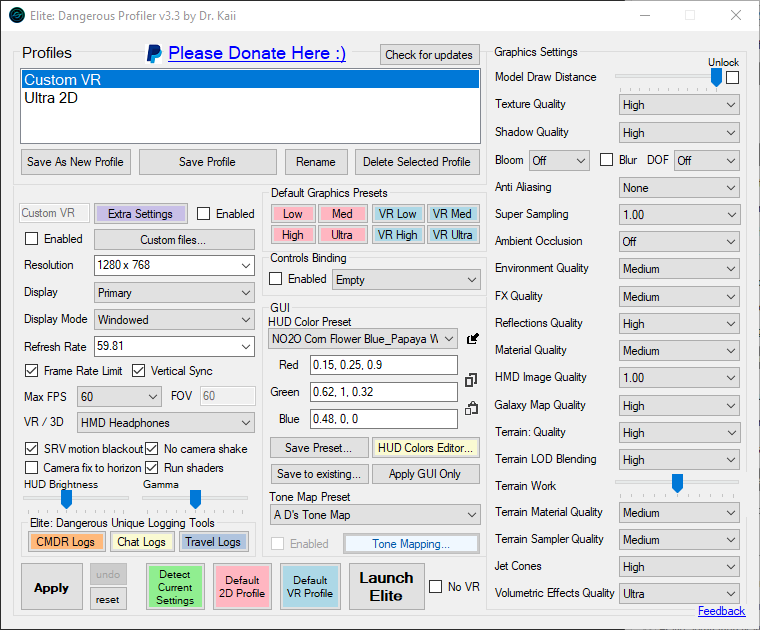Screen dimensions: 760x630
Task: Click the HUD color preset export icon
Action: point(473,339)
